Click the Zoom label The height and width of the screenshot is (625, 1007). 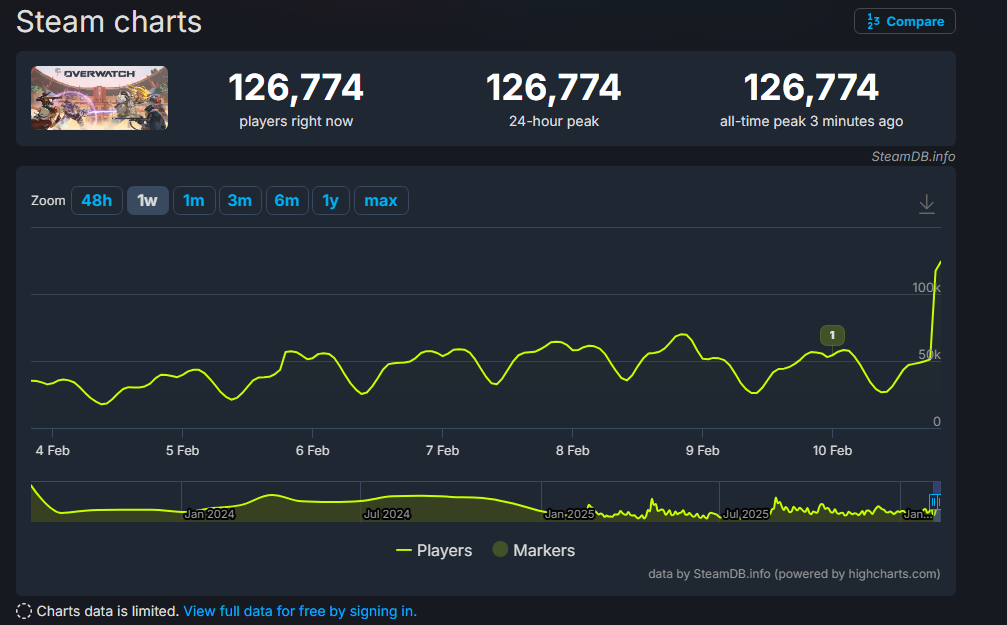tap(48, 200)
